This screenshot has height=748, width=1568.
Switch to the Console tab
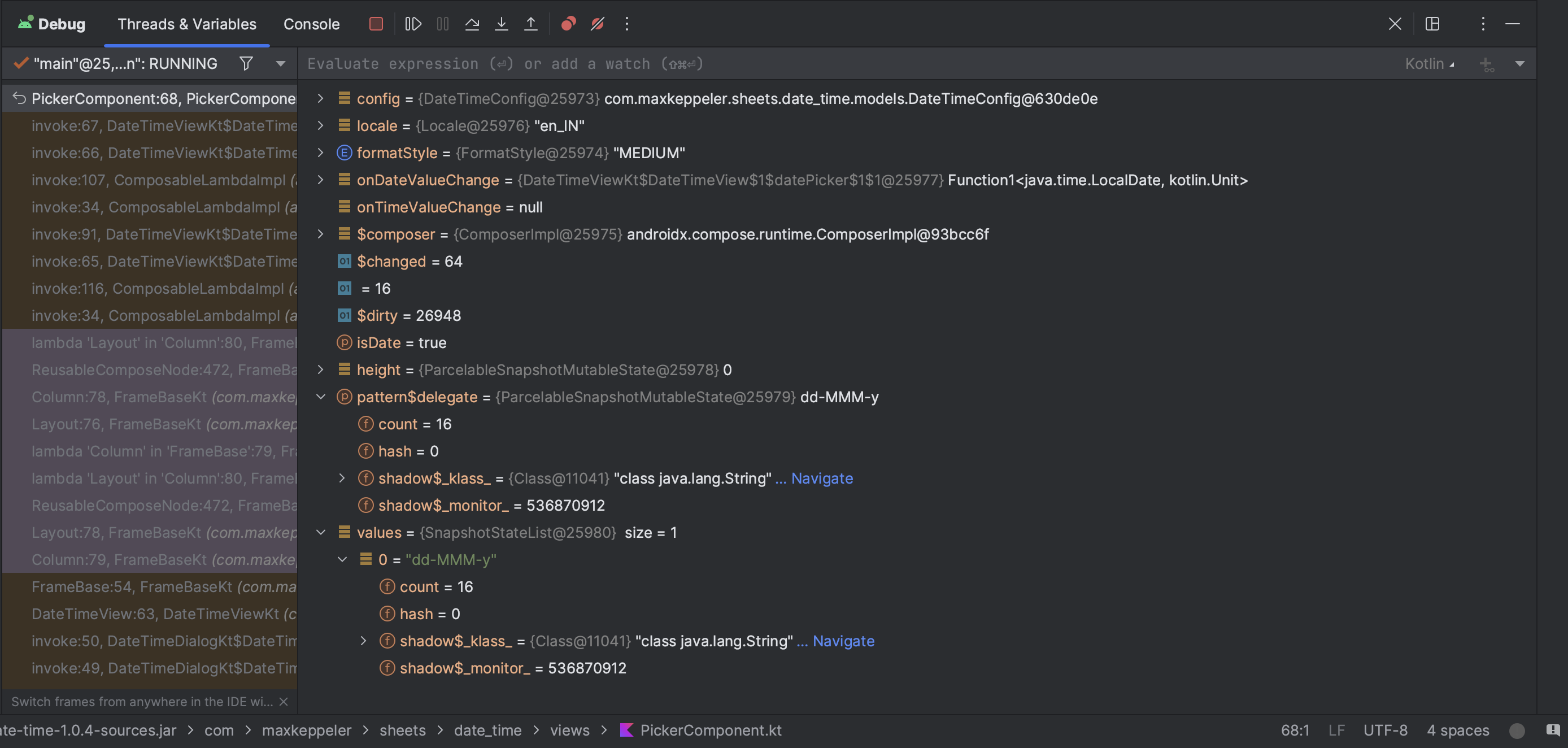point(311,24)
